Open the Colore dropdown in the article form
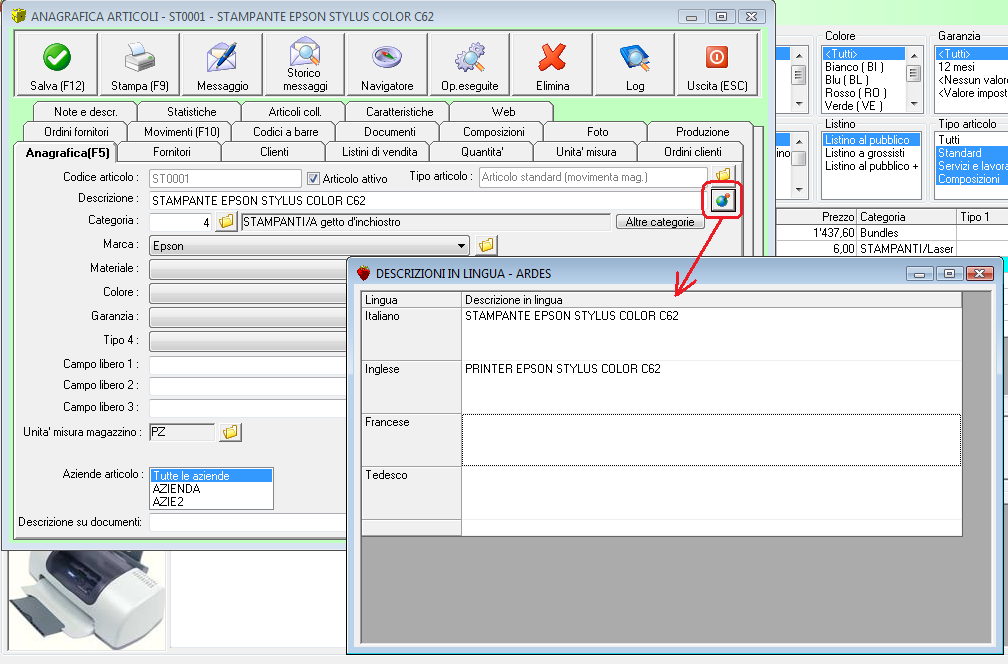This screenshot has width=1008, height=664. (x=248, y=292)
